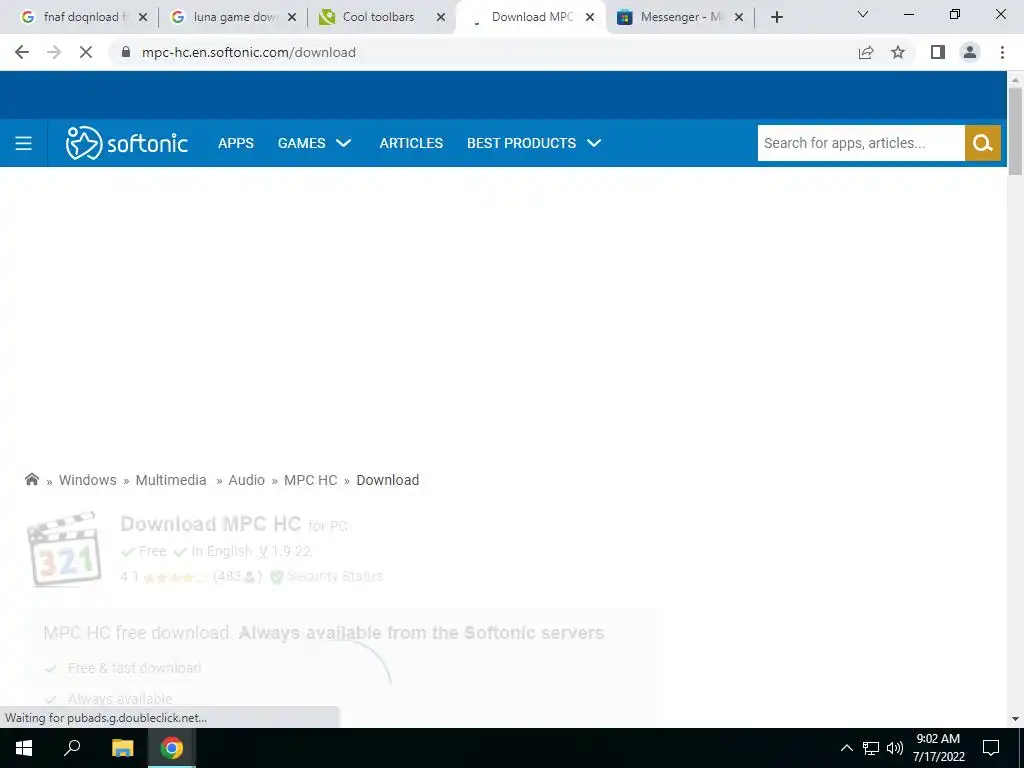This screenshot has height=768, width=1024.
Task: Open File Explorer from taskbar
Action: pyautogui.click(x=122, y=748)
